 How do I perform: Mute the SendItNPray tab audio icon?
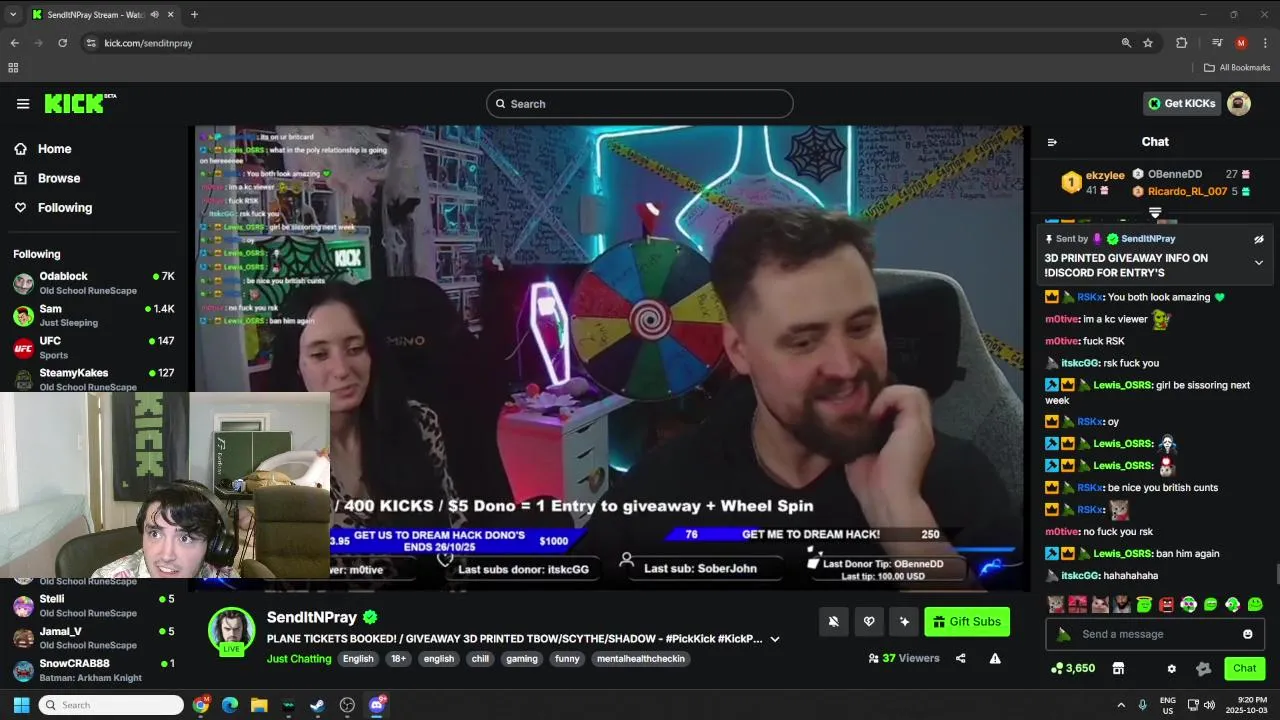click(153, 15)
